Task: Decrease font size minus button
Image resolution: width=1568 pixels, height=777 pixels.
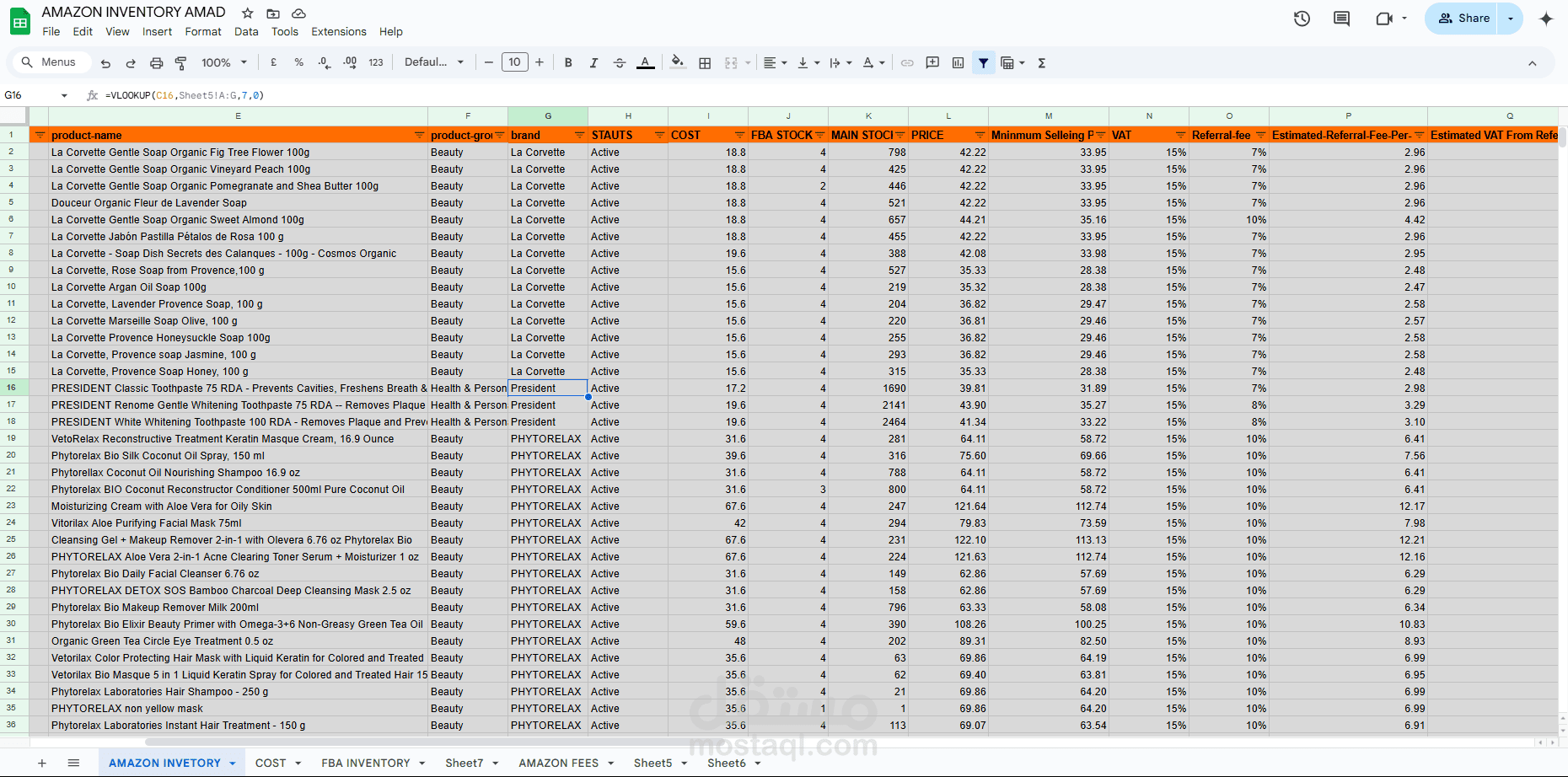Action: tap(488, 62)
